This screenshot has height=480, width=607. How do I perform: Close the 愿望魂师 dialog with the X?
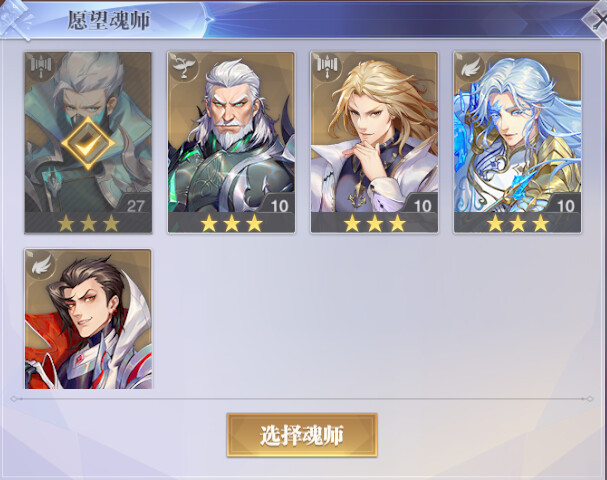598,20
